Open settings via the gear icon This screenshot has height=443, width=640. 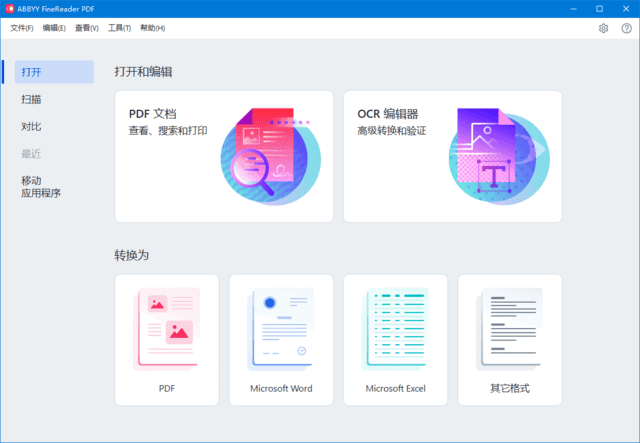click(603, 28)
